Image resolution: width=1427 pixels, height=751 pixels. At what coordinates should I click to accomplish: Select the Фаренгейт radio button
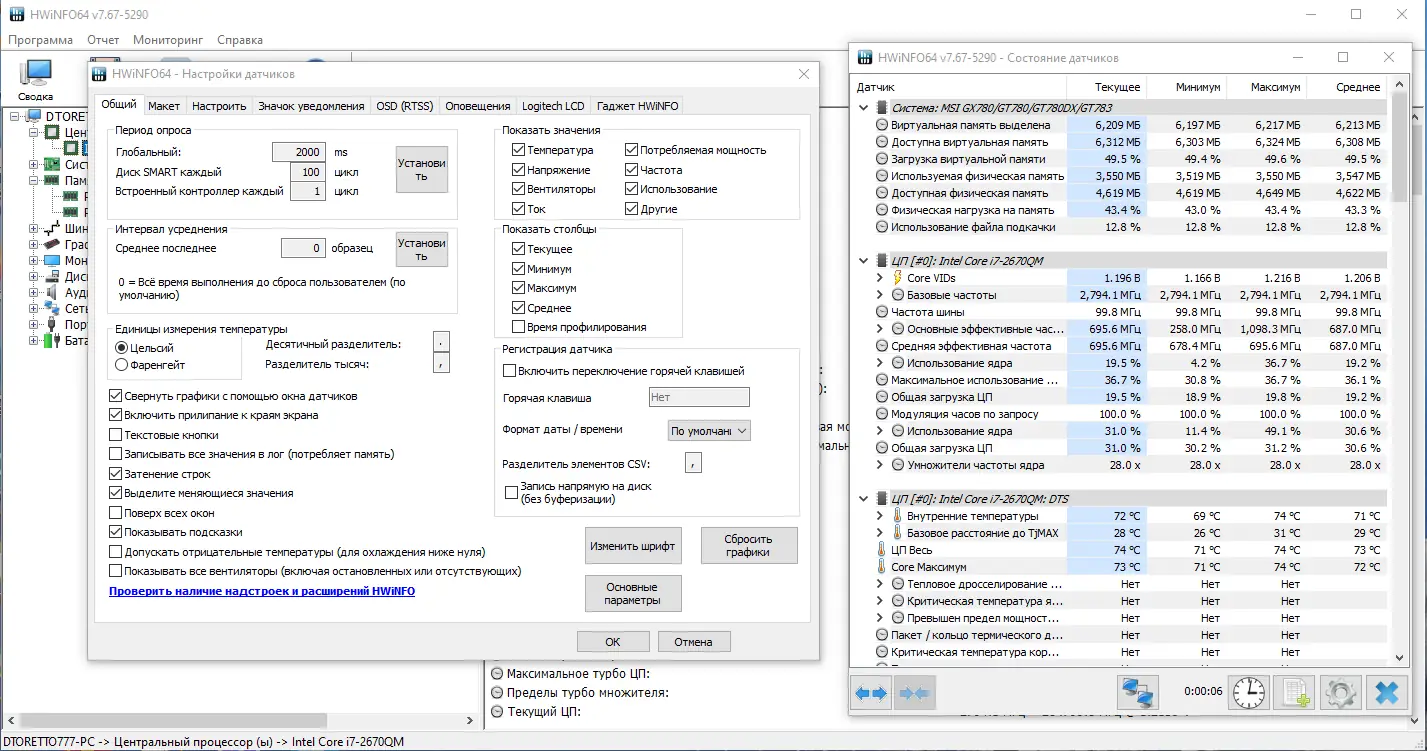click(122, 365)
